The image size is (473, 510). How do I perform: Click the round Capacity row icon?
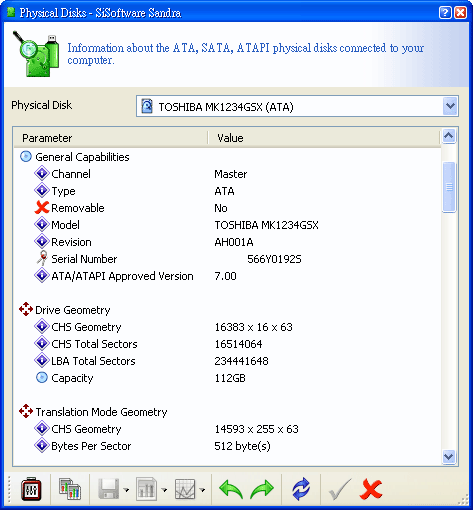(42, 378)
